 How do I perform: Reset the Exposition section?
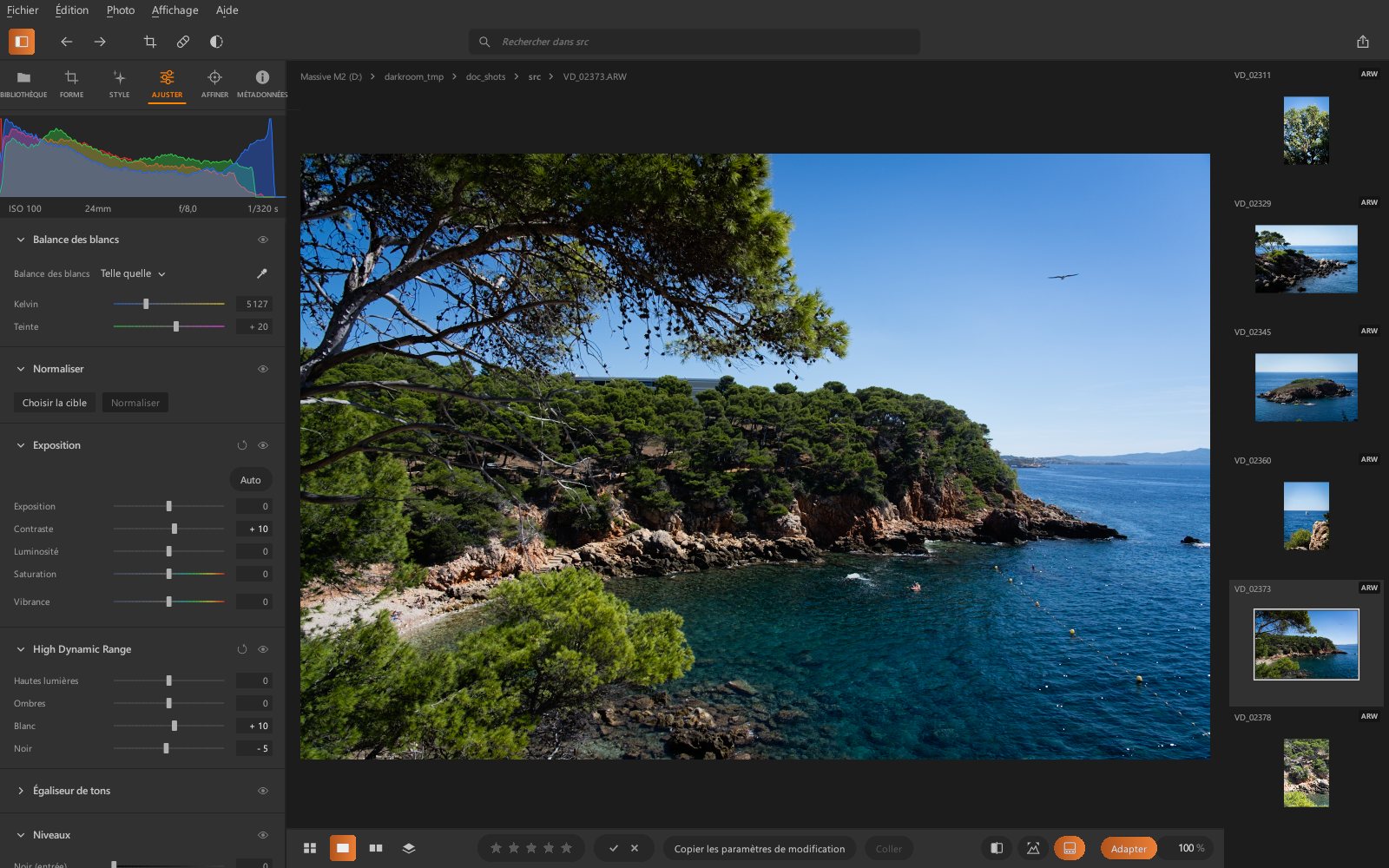coord(242,445)
